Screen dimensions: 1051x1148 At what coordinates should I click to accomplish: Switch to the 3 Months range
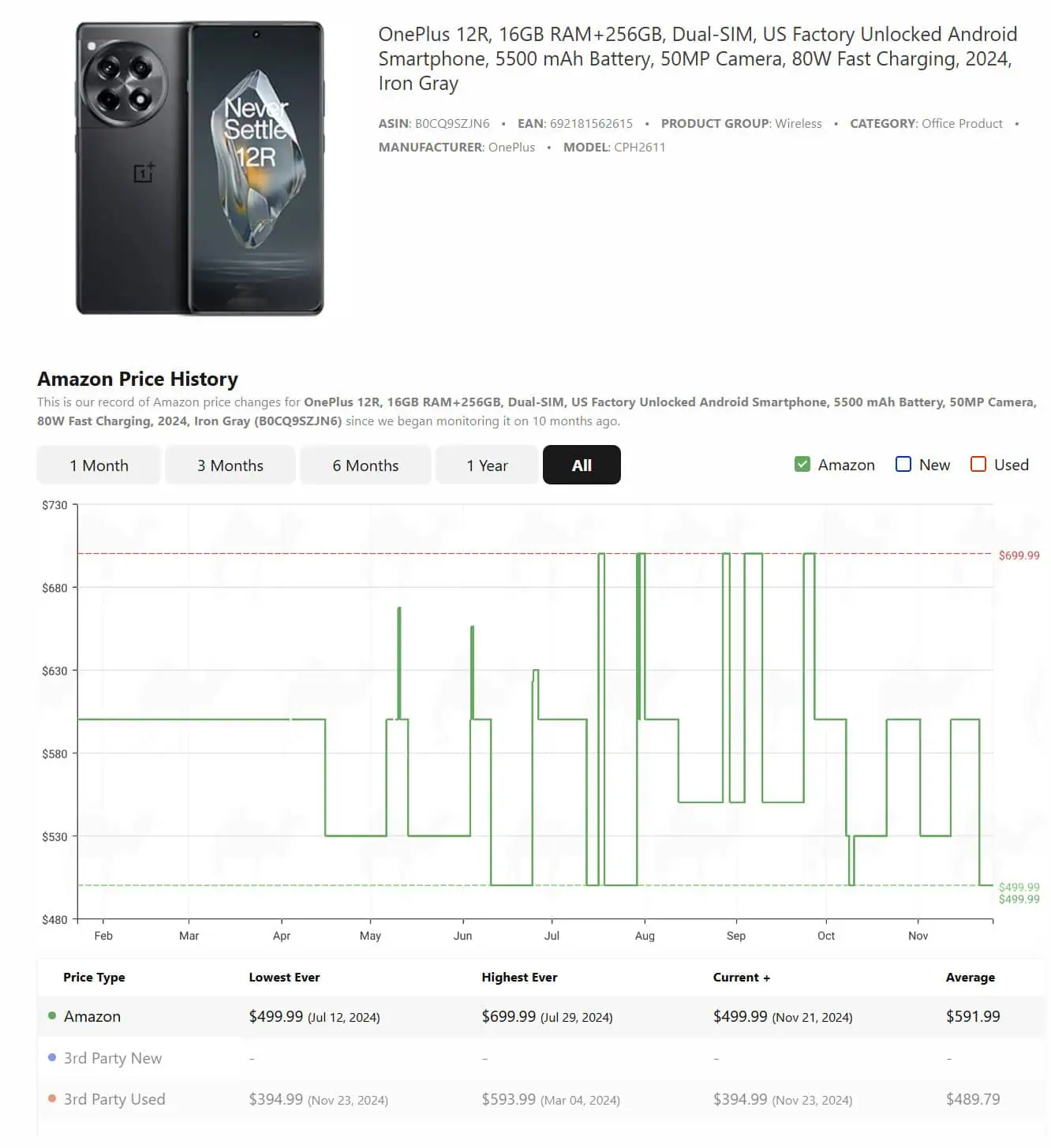click(230, 466)
